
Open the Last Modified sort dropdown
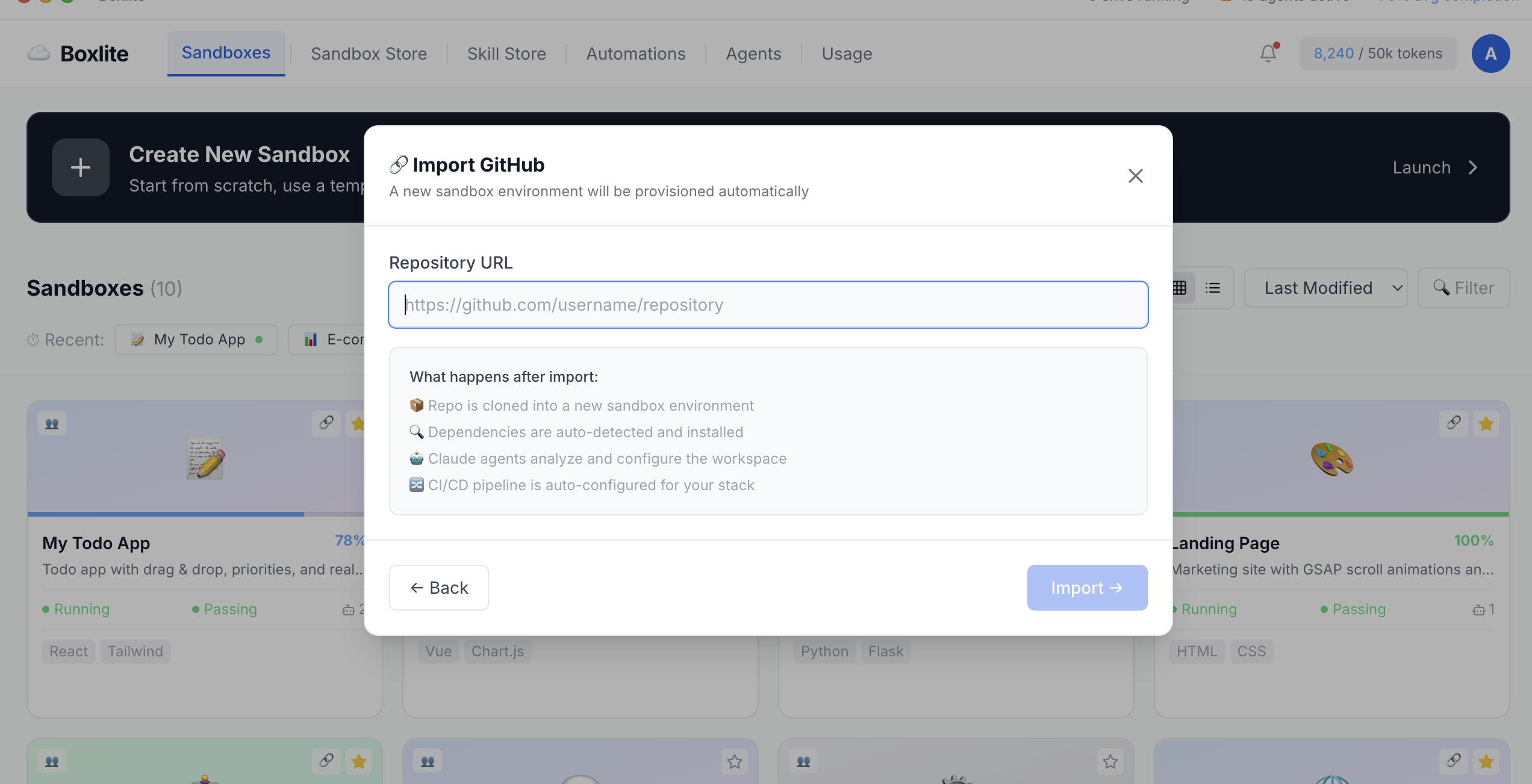(1325, 288)
